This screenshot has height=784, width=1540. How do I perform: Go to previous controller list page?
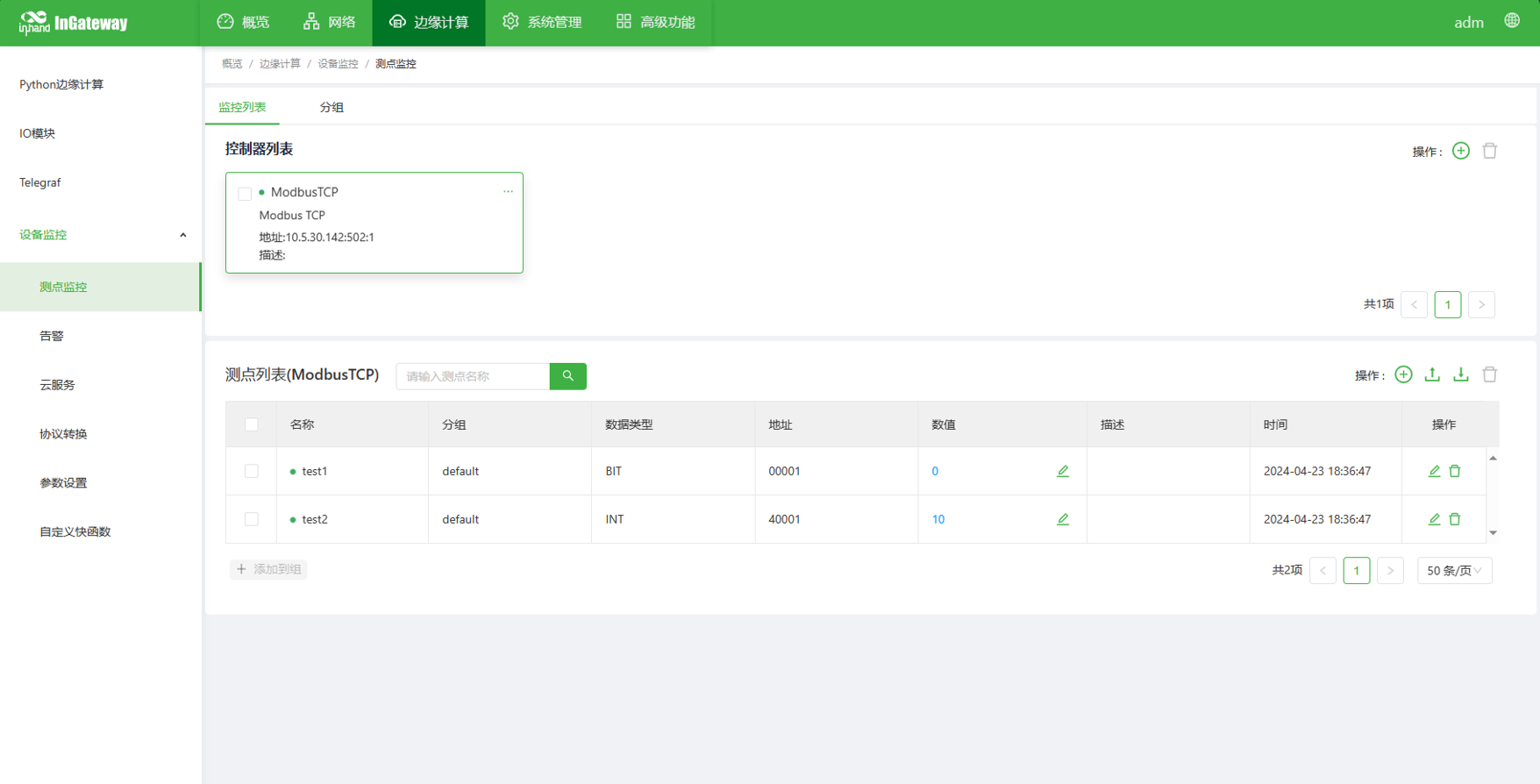coord(1415,305)
